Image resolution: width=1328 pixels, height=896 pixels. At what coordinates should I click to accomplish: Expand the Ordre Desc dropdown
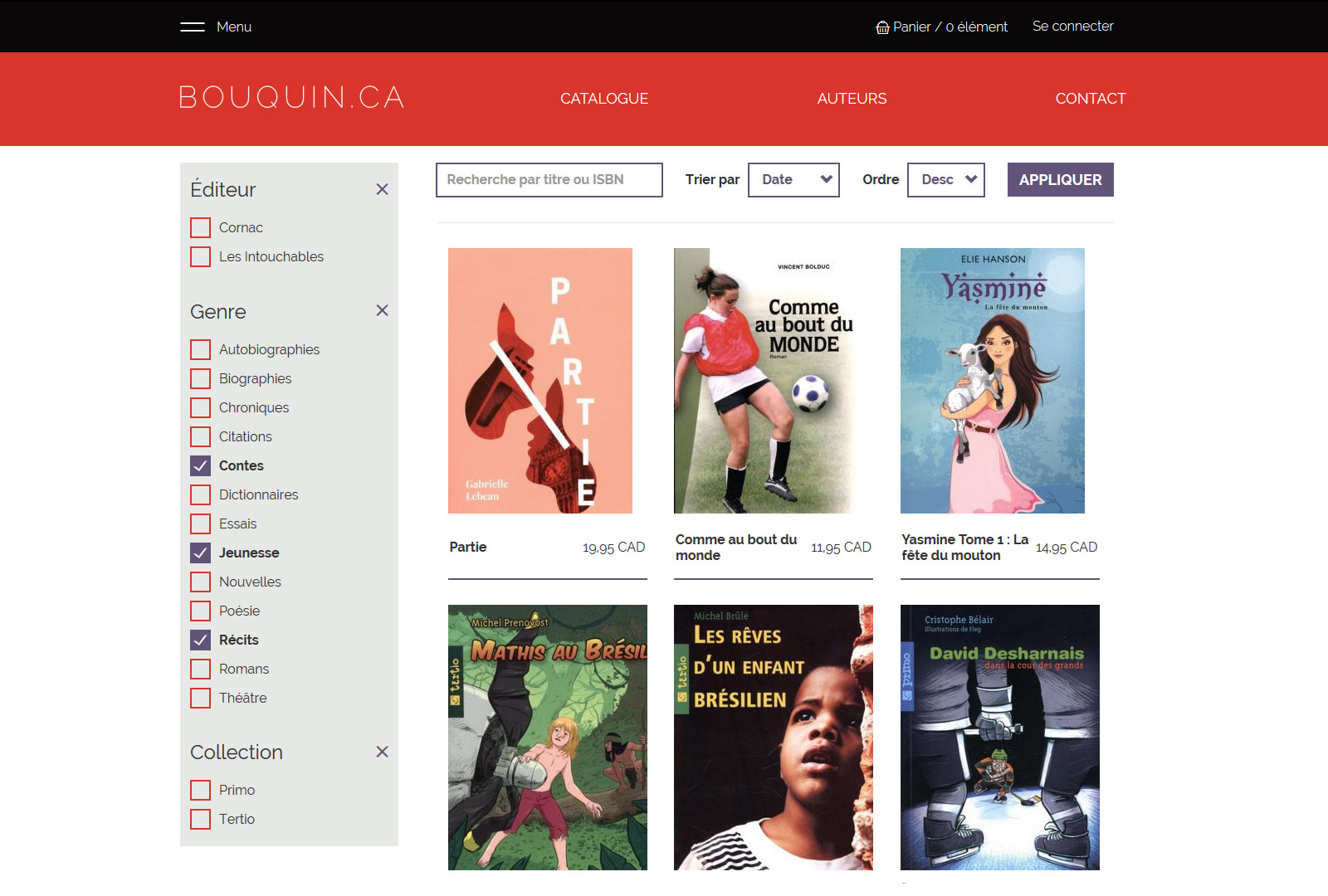[x=946, y=180]
